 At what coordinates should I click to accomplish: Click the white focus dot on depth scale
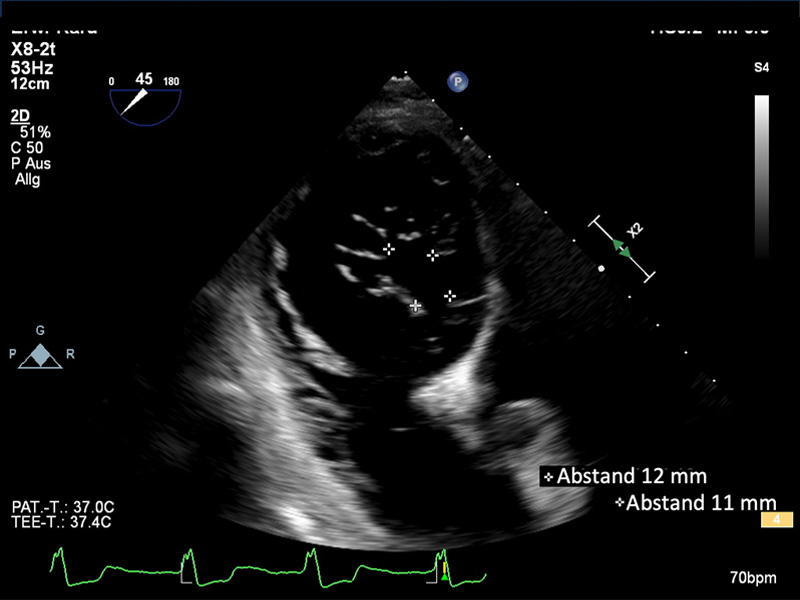pos(600,268)
